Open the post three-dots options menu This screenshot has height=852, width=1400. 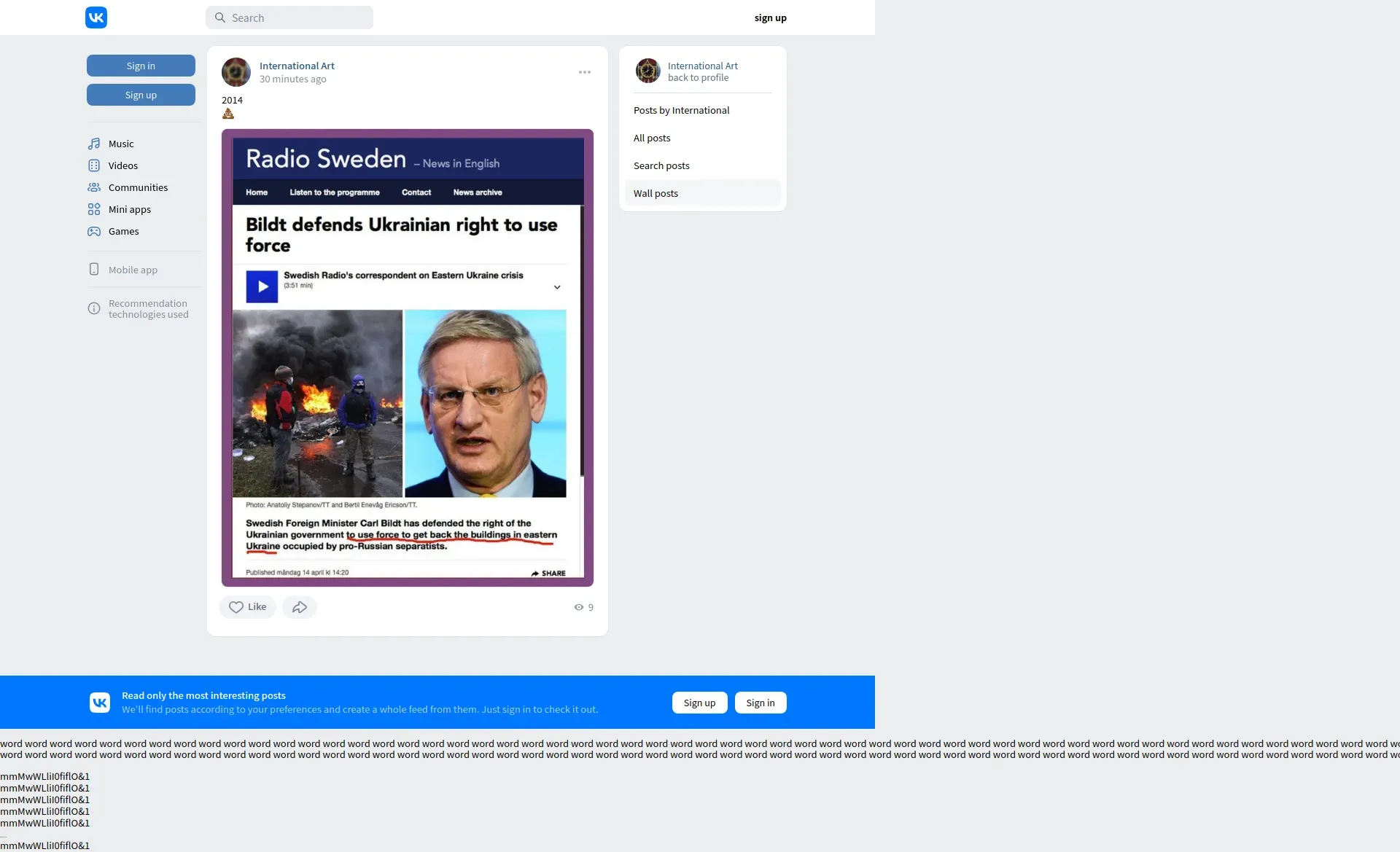(585, 72)
